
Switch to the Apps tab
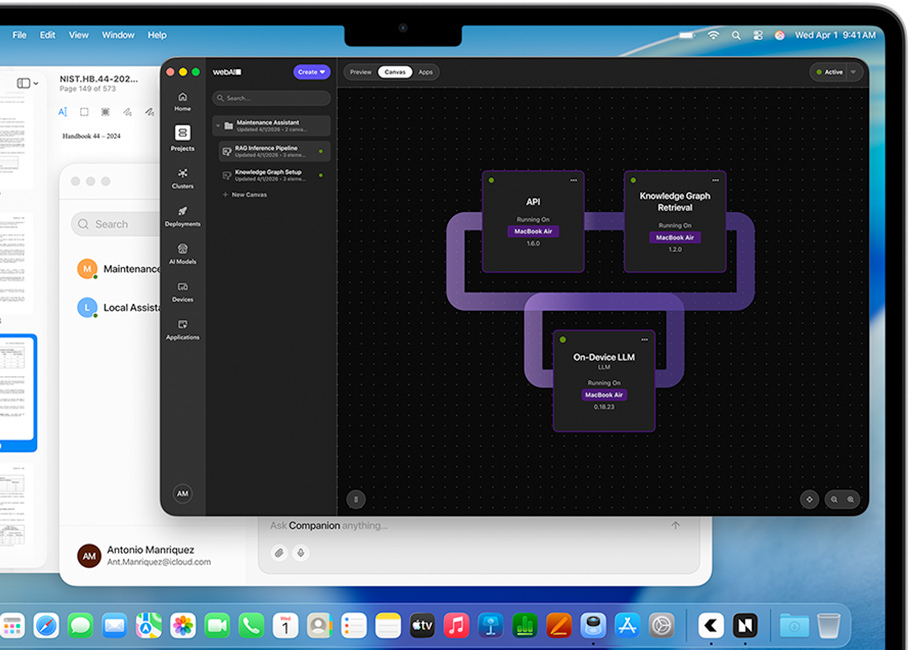(426, 72)
